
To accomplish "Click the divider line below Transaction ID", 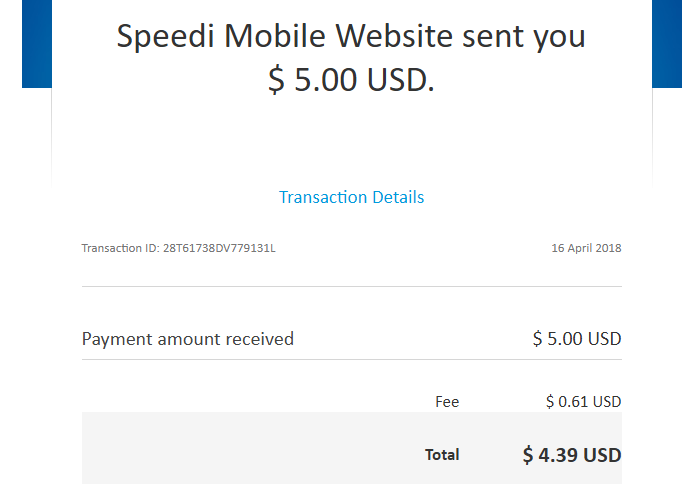I will [x=352, y=286].
